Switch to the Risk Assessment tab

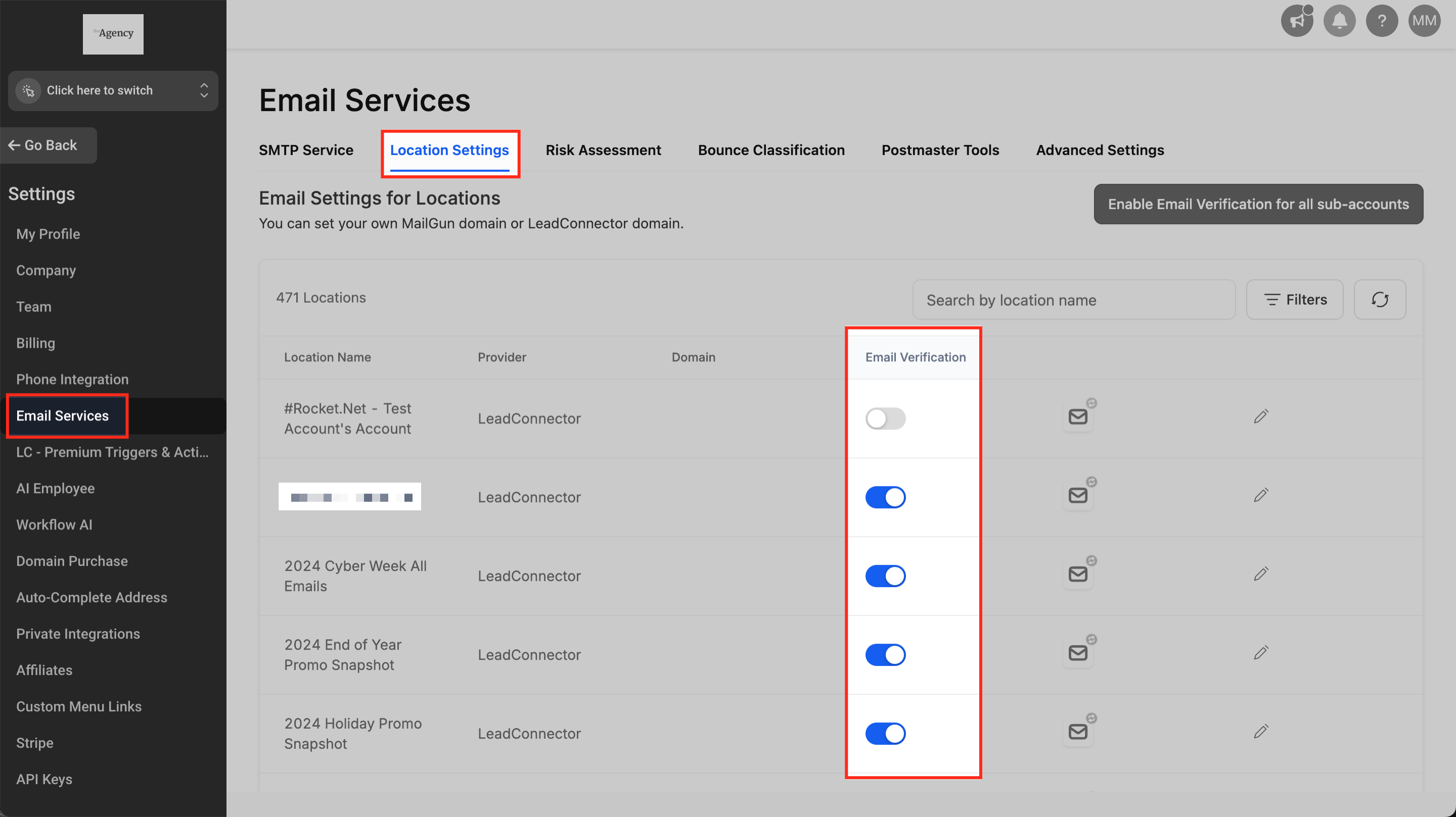(x=603, y=150)
